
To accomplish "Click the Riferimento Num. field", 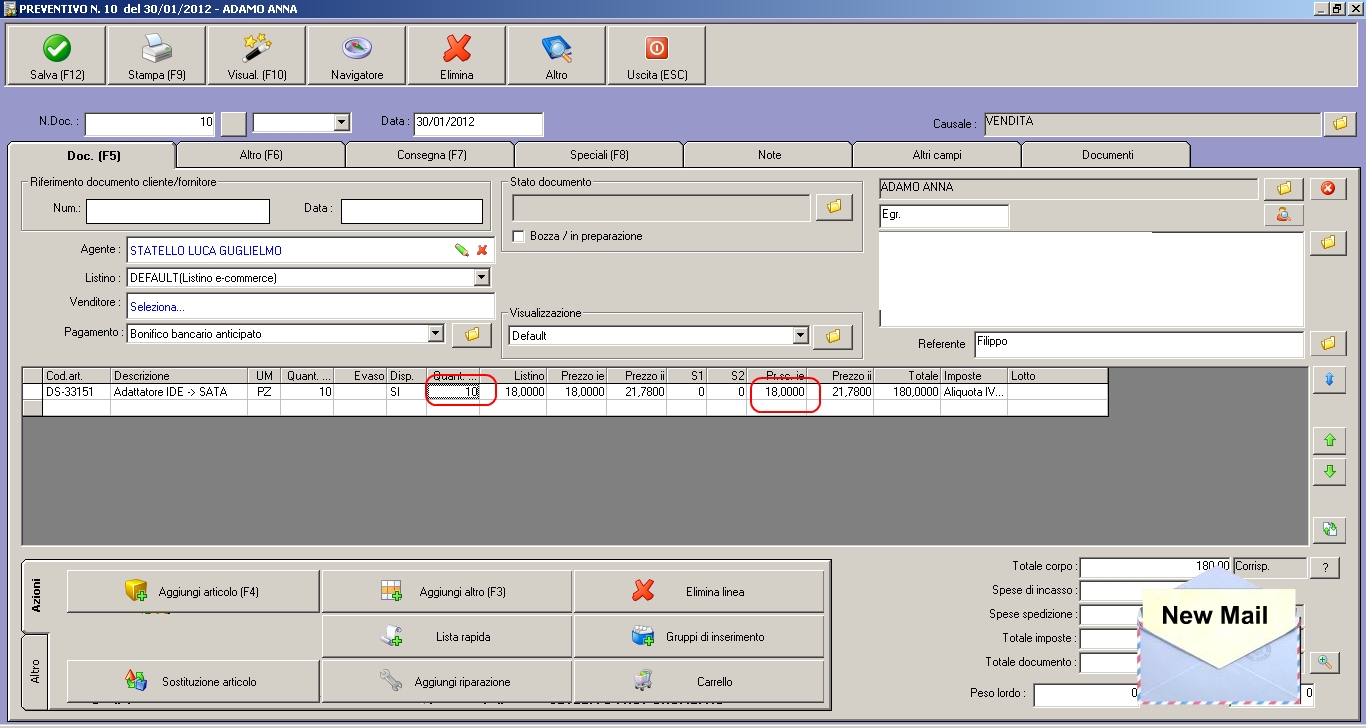I will [178, 211].
